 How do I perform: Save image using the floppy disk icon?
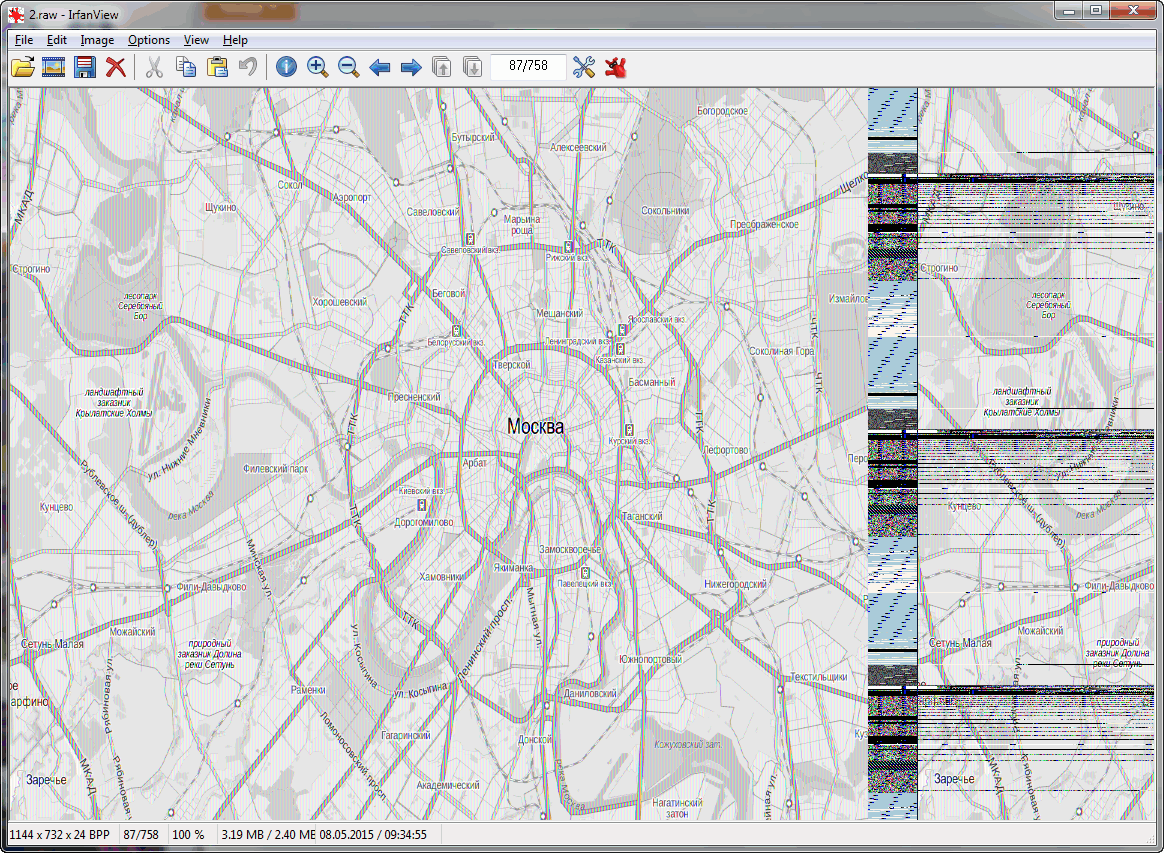pyautogui.click(x=85, y=67)
